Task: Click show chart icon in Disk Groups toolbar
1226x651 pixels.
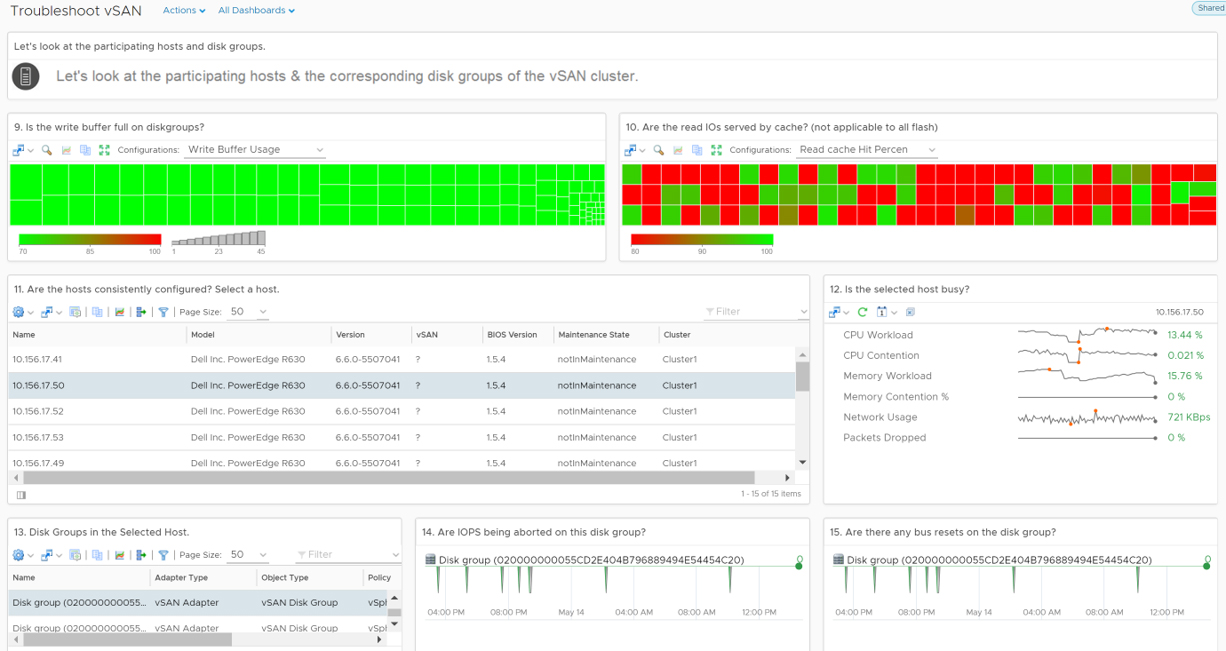Action: (120, 555)
